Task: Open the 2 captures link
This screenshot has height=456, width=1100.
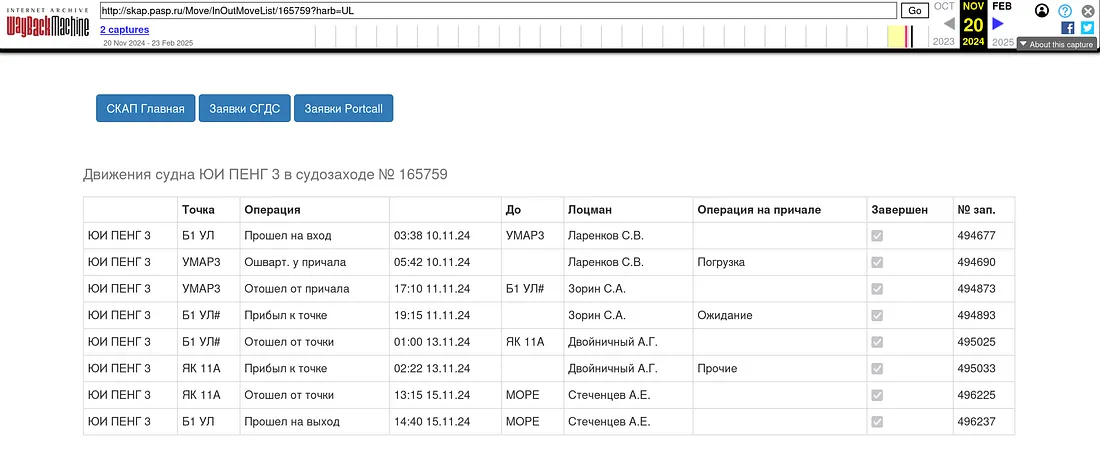Action: (x=124, y=30)
